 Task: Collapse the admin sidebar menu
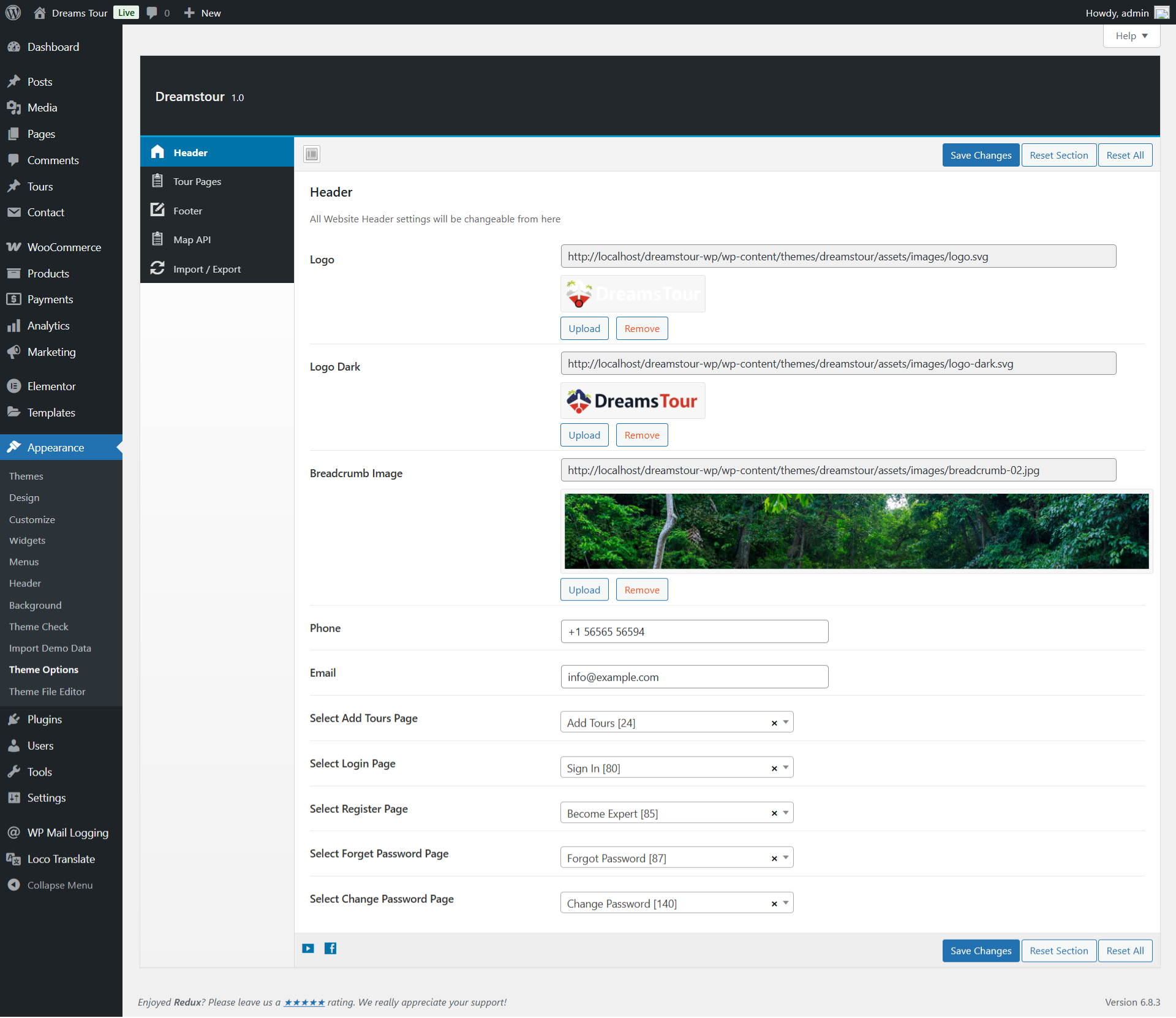pyautogui.click(x=59, y=885)
